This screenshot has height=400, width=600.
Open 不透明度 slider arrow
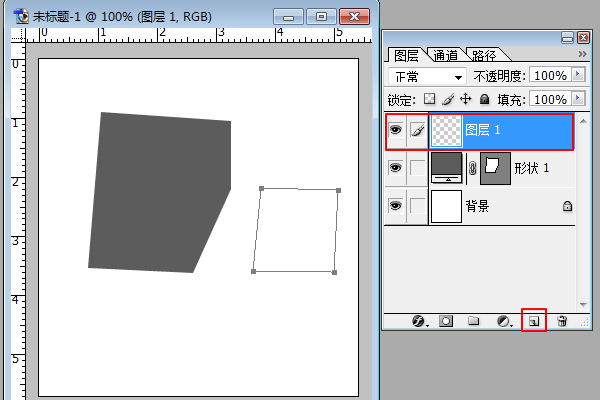(x=578, y=74)
